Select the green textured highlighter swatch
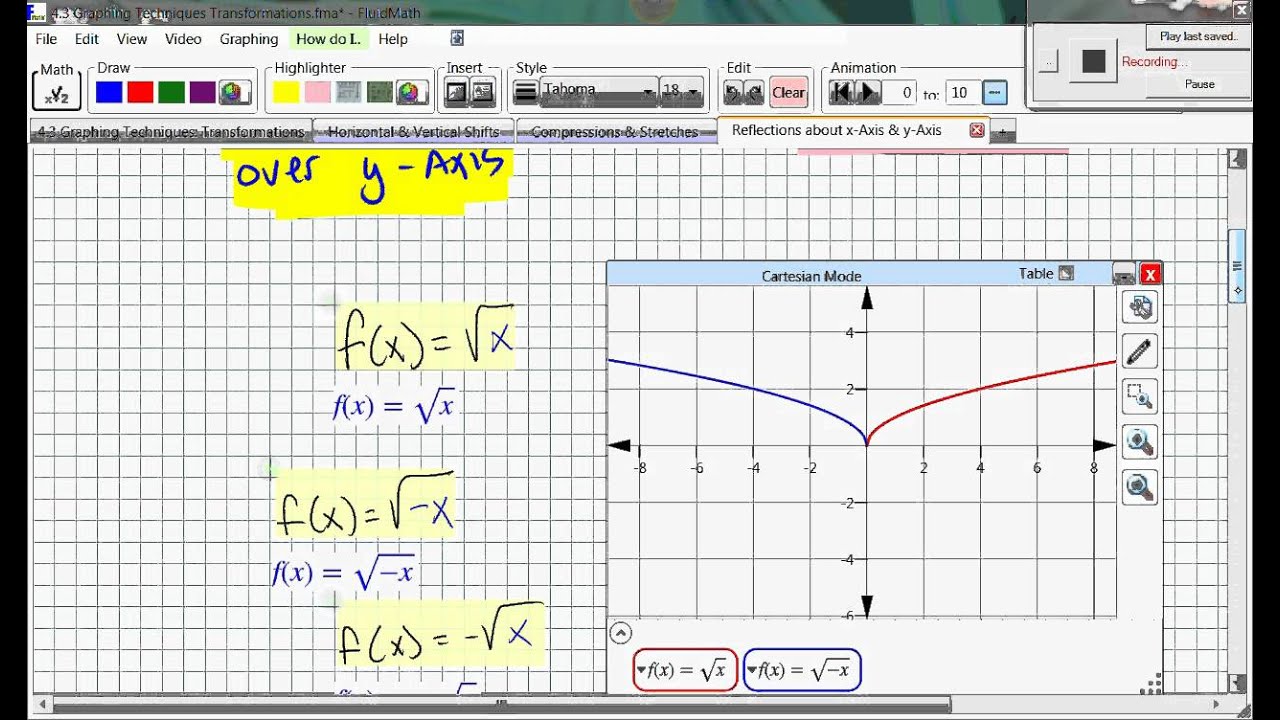Viewport: 1280px width, 720px height. tap(379, 93)
